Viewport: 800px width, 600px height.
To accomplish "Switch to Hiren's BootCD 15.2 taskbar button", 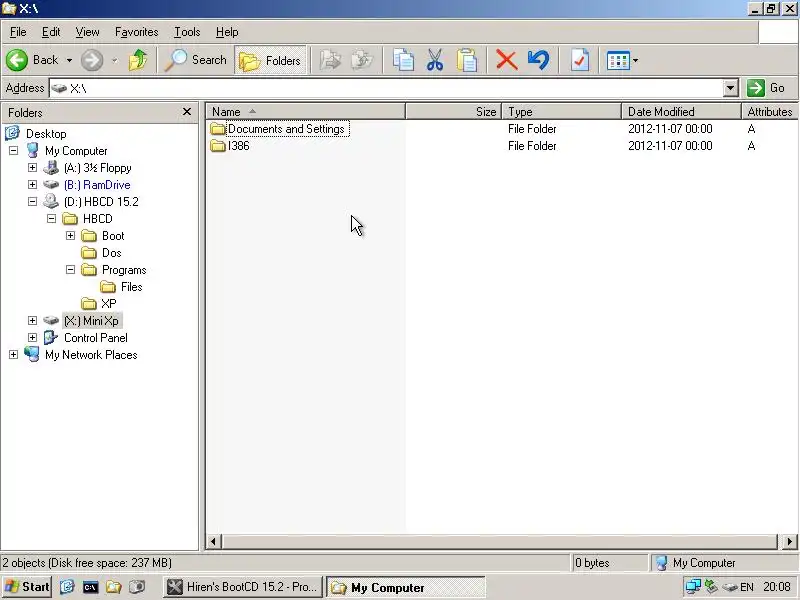I will click(244, 587).
